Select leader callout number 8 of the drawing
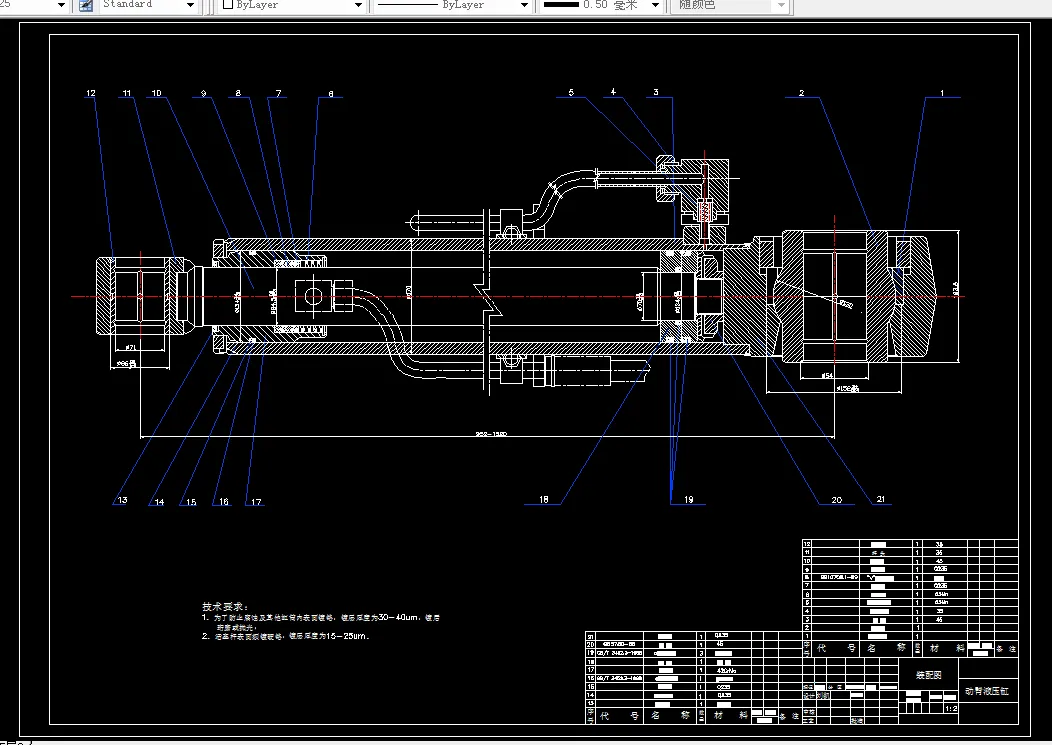Screen dimensions: 1052x745 pyautogui.click(x=238, y=93)
